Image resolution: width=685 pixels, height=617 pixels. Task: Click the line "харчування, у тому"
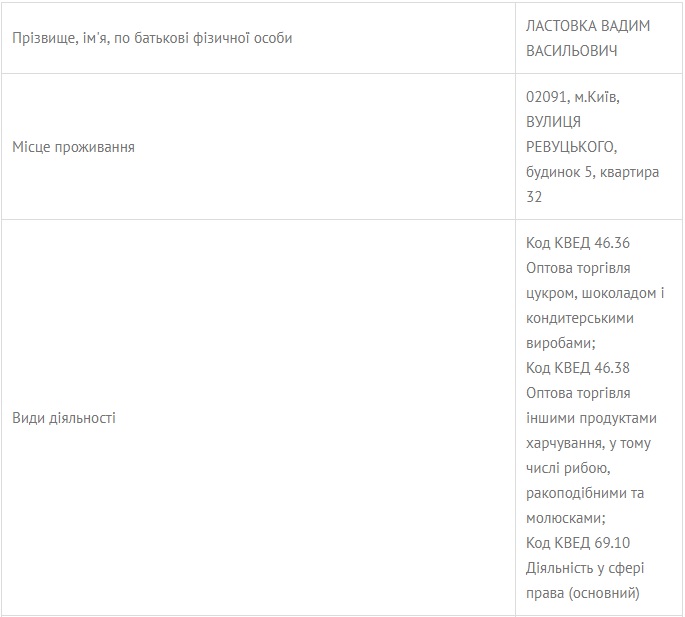[590, 443]
